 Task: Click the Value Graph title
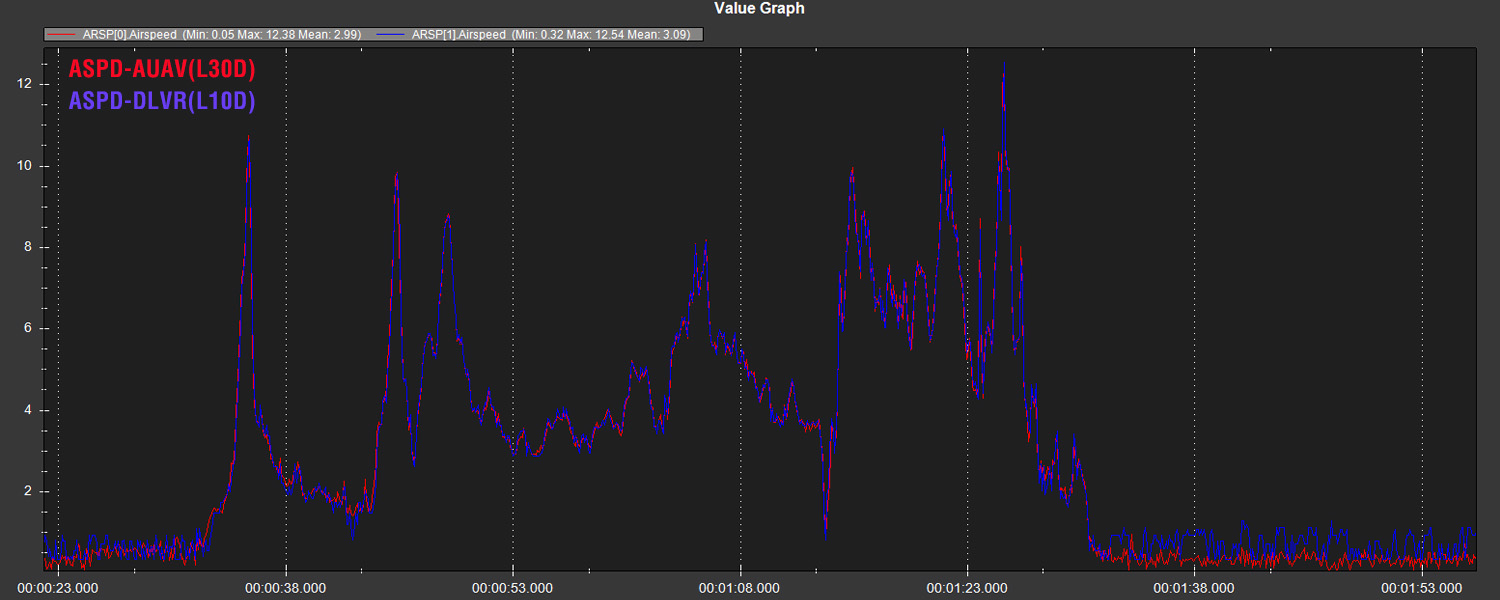point(759,9)
